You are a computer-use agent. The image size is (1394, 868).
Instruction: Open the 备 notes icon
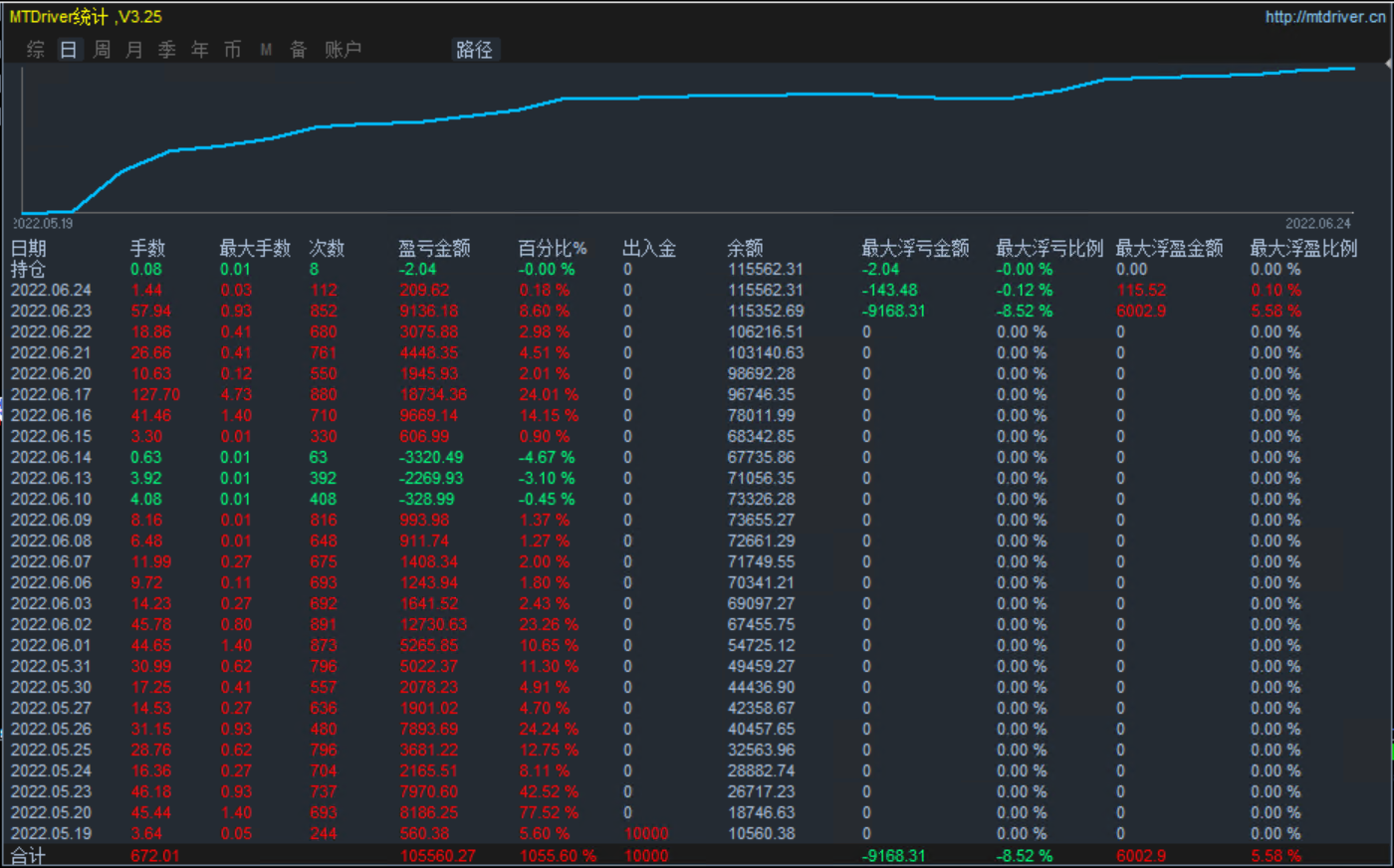tap(298, 50)
